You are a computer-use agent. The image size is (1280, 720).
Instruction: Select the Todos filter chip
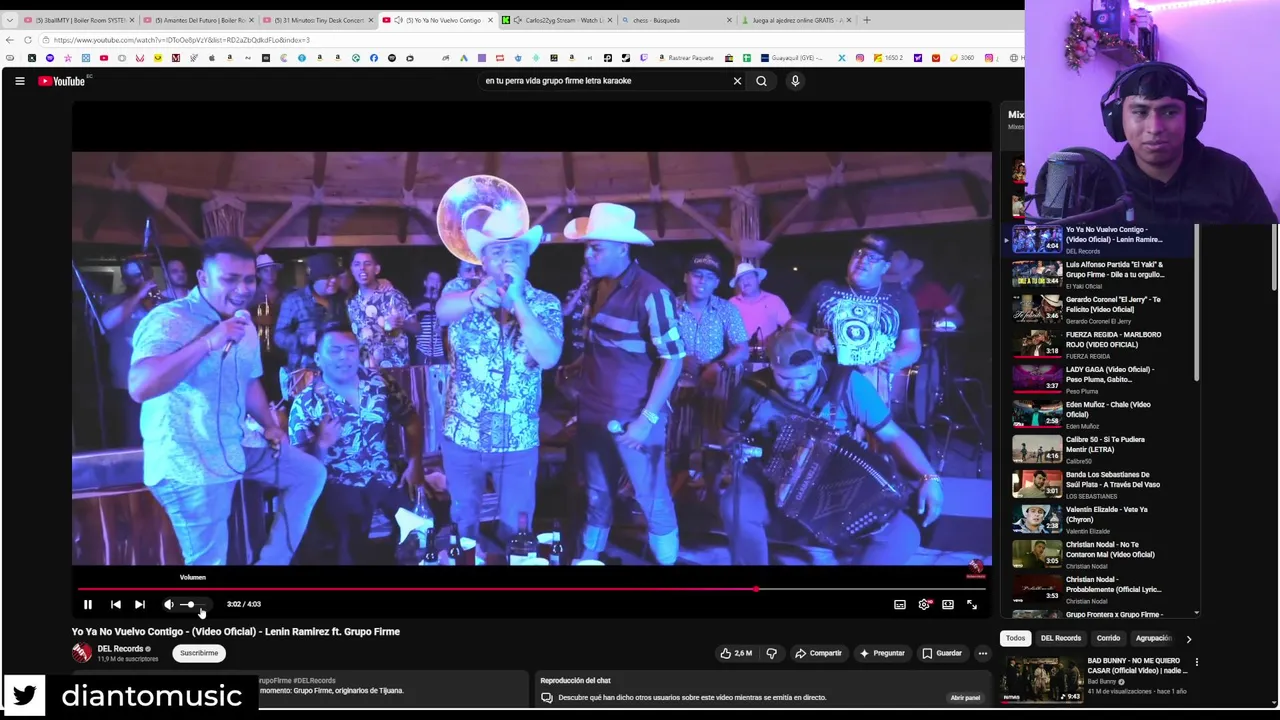1016,638
